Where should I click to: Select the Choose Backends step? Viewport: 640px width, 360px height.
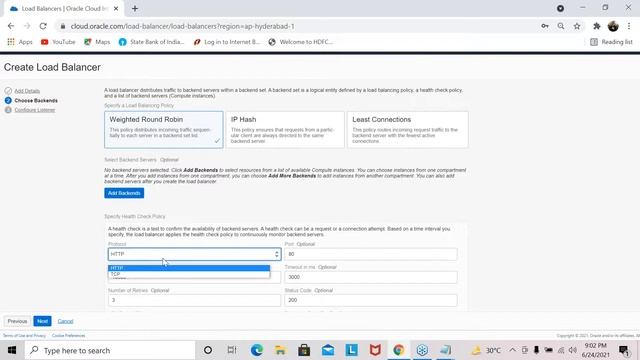coord(36,100)
